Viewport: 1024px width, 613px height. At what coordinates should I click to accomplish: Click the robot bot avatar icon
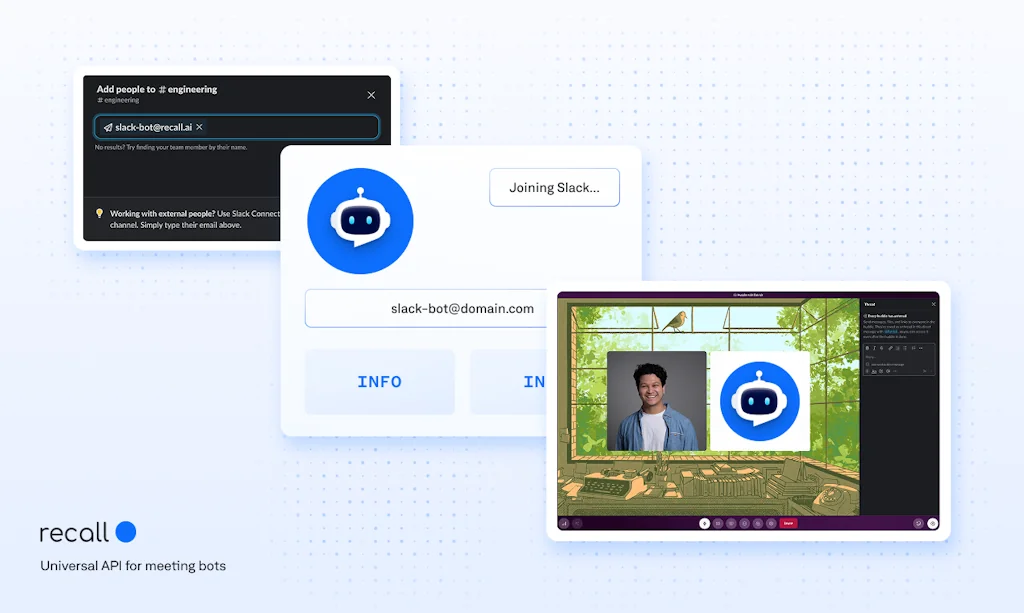(x=360, y=220)
